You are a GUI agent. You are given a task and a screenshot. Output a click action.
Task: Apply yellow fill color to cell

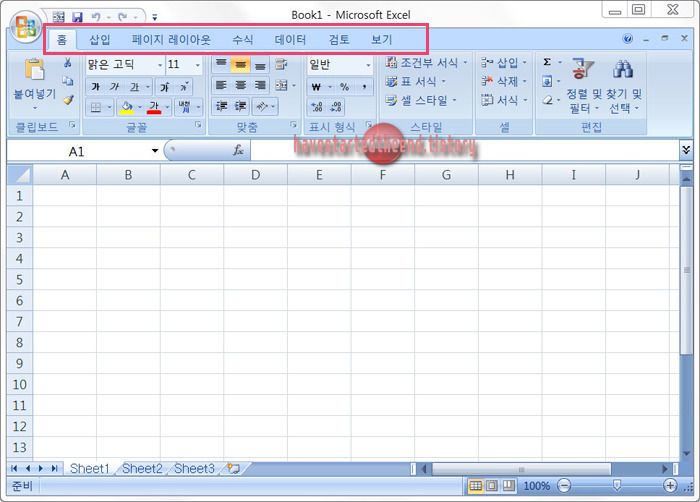pyautogui.click(x=127, y=107)
